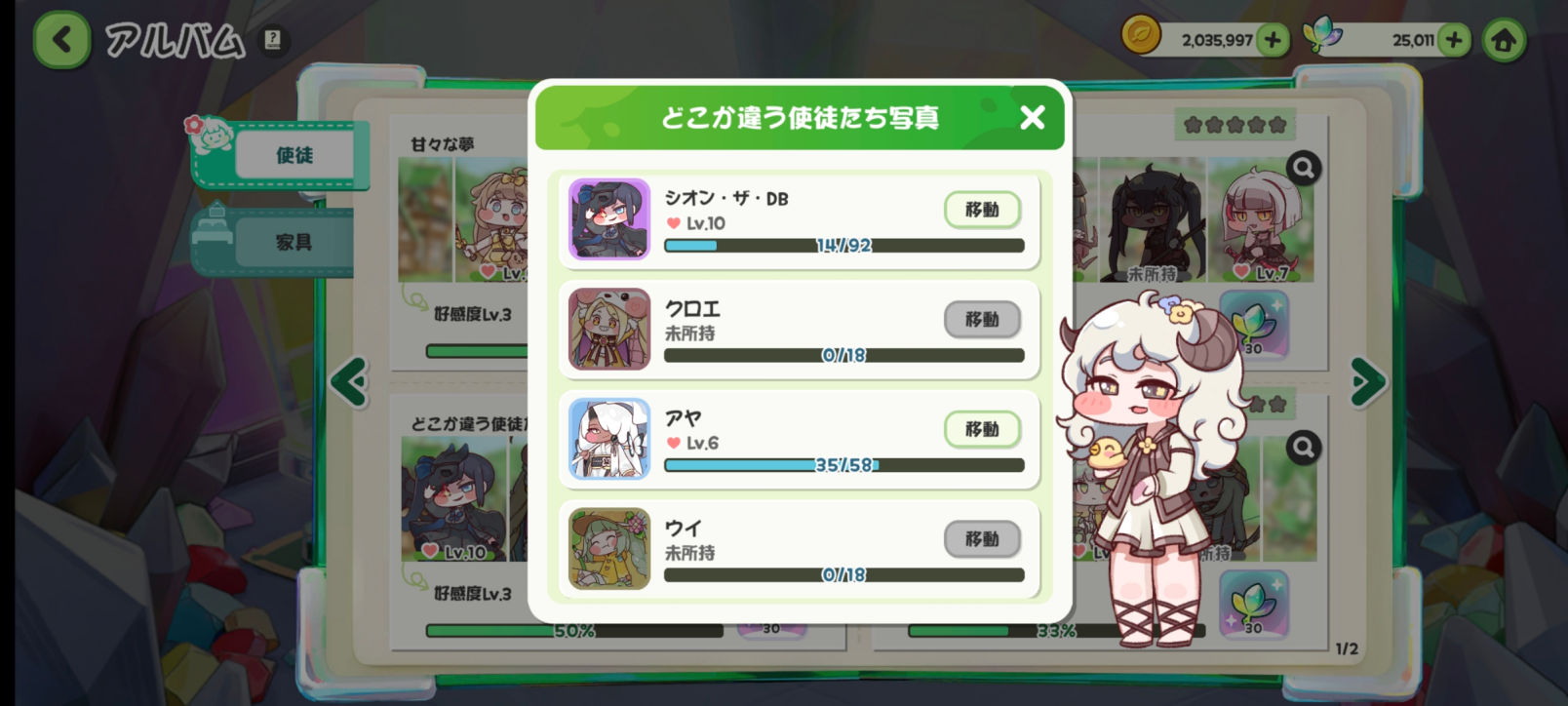Select the アヤ character portrait
This screenshot has width=1568, height=706.
point(609,439)
